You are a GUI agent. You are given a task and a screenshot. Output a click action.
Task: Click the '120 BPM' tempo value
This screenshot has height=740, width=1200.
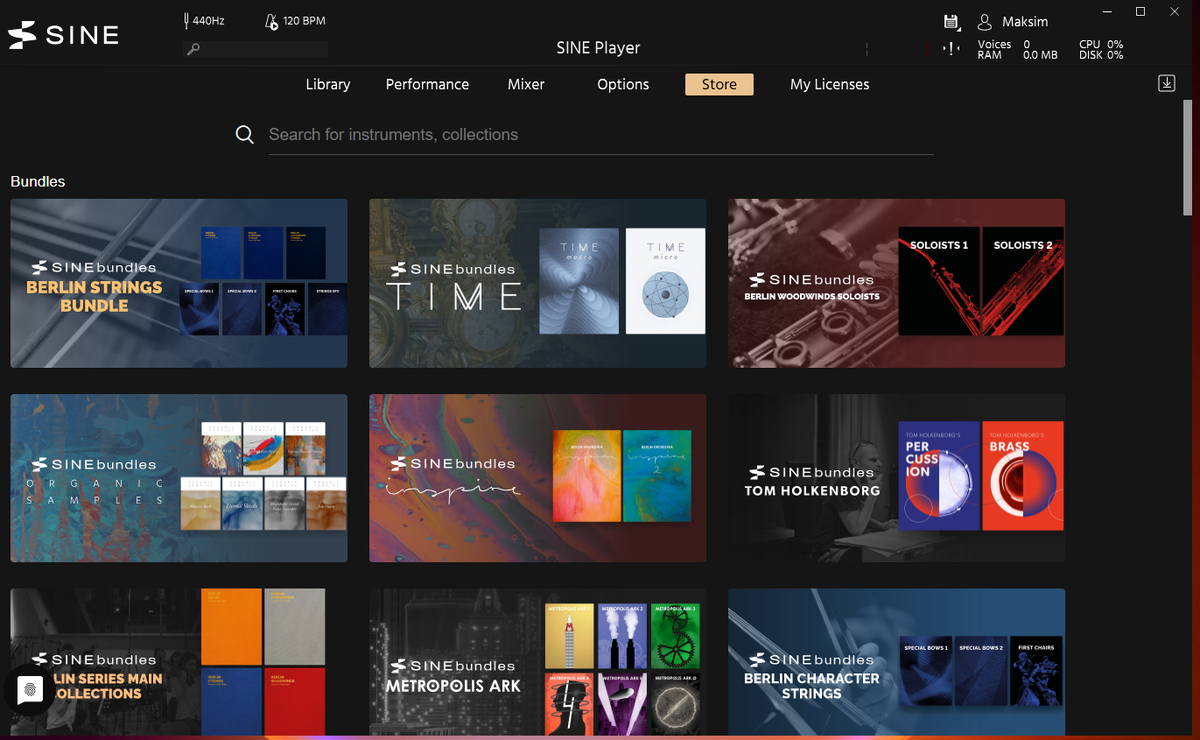click(x=304, y=21)
